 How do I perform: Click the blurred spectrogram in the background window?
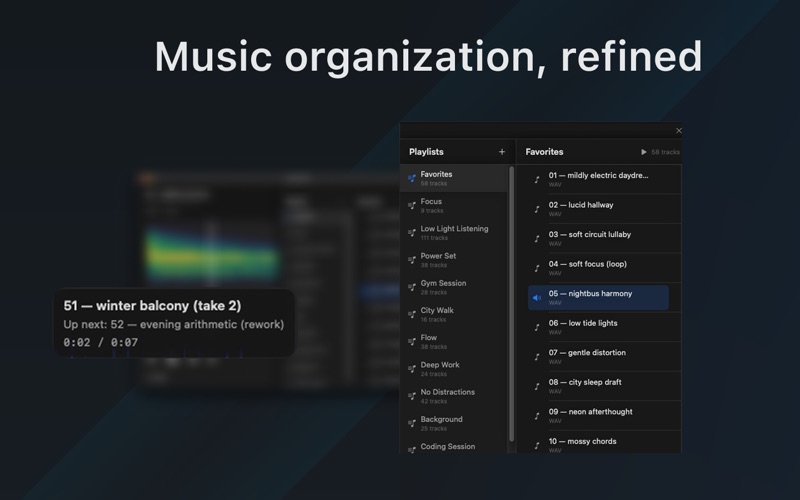(x=211, y=254)
